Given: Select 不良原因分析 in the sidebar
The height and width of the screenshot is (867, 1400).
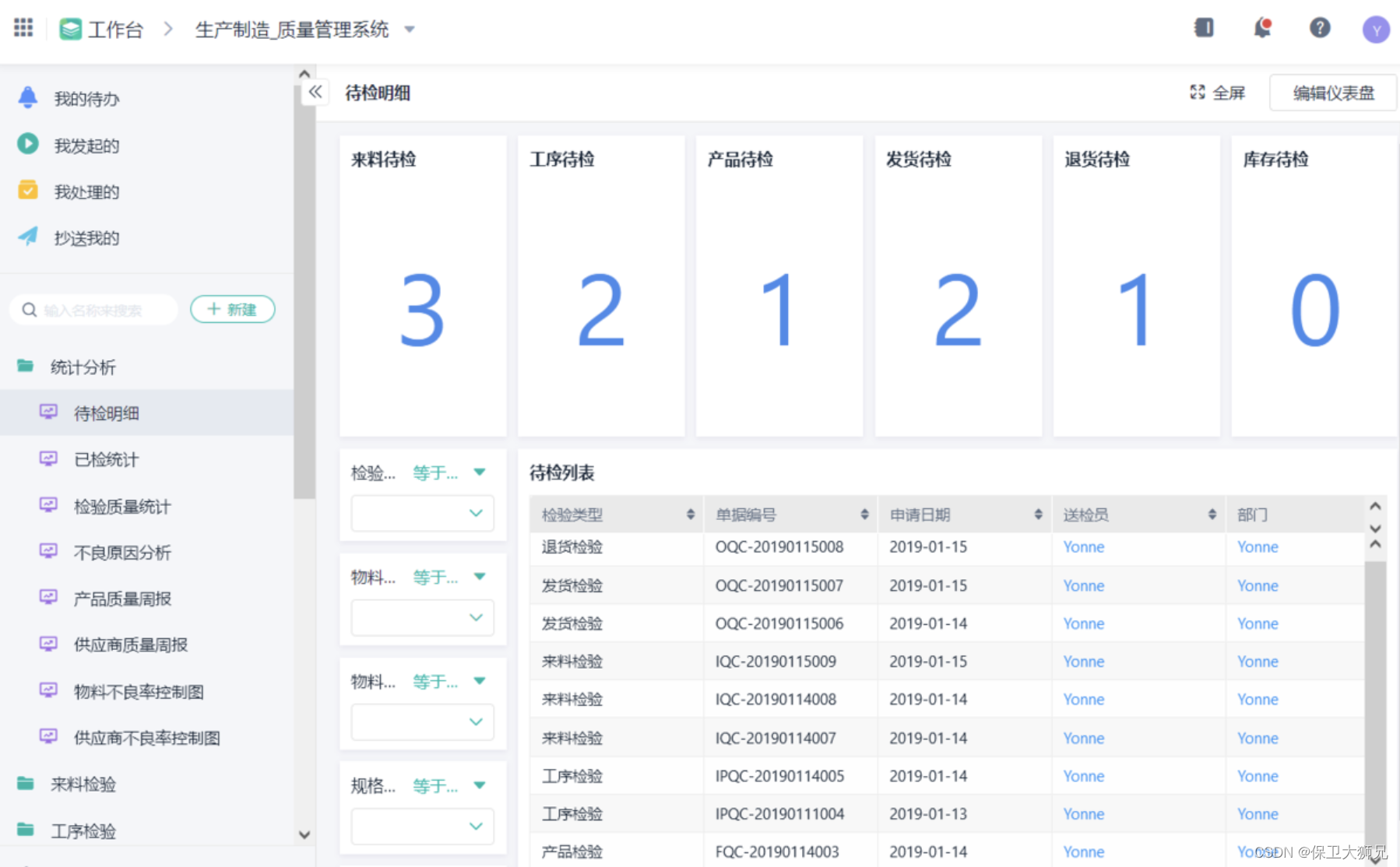Looking at the screenshot, I should 147,553.
